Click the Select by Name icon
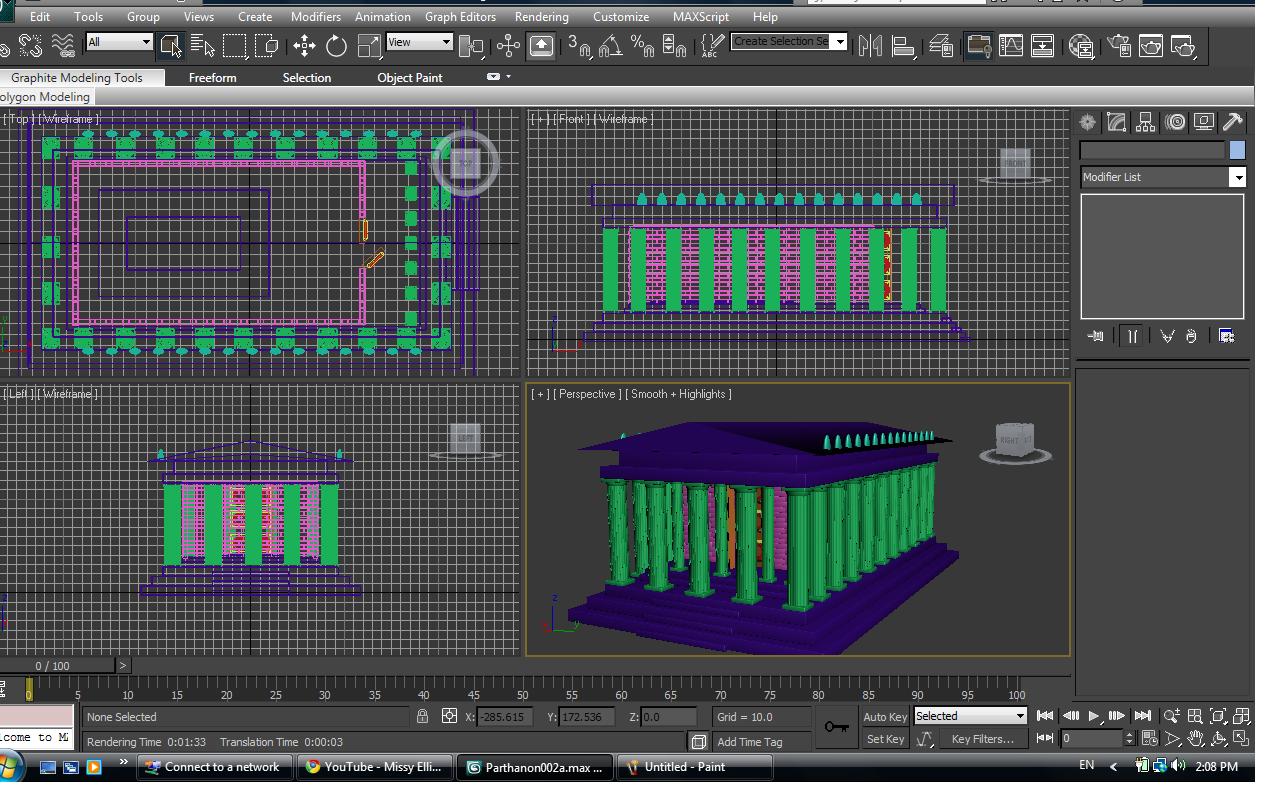This screenshot has height=800, width=1280. [x=202, y=46]
